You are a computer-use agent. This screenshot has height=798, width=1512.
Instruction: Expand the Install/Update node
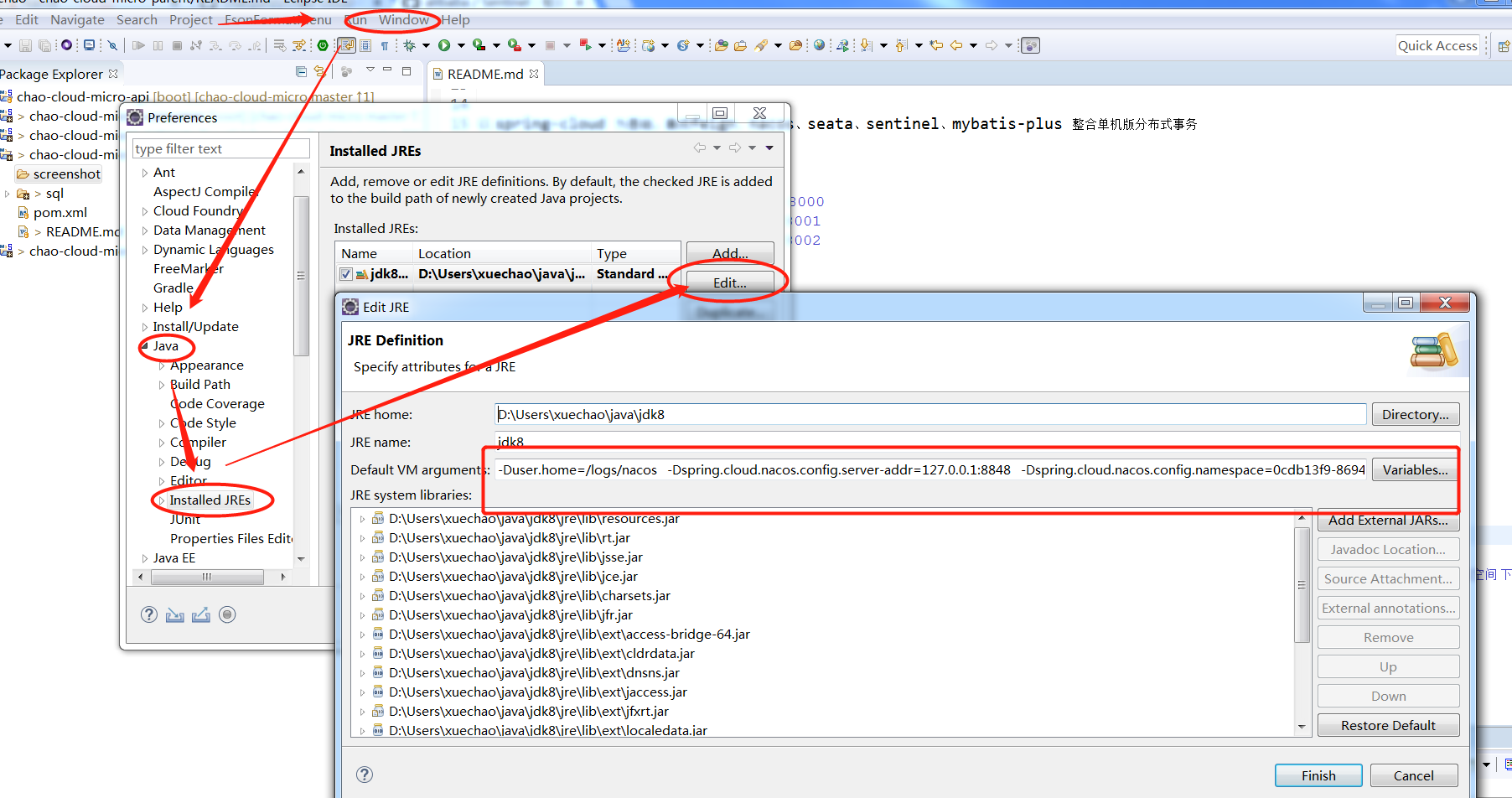point(145,327)
